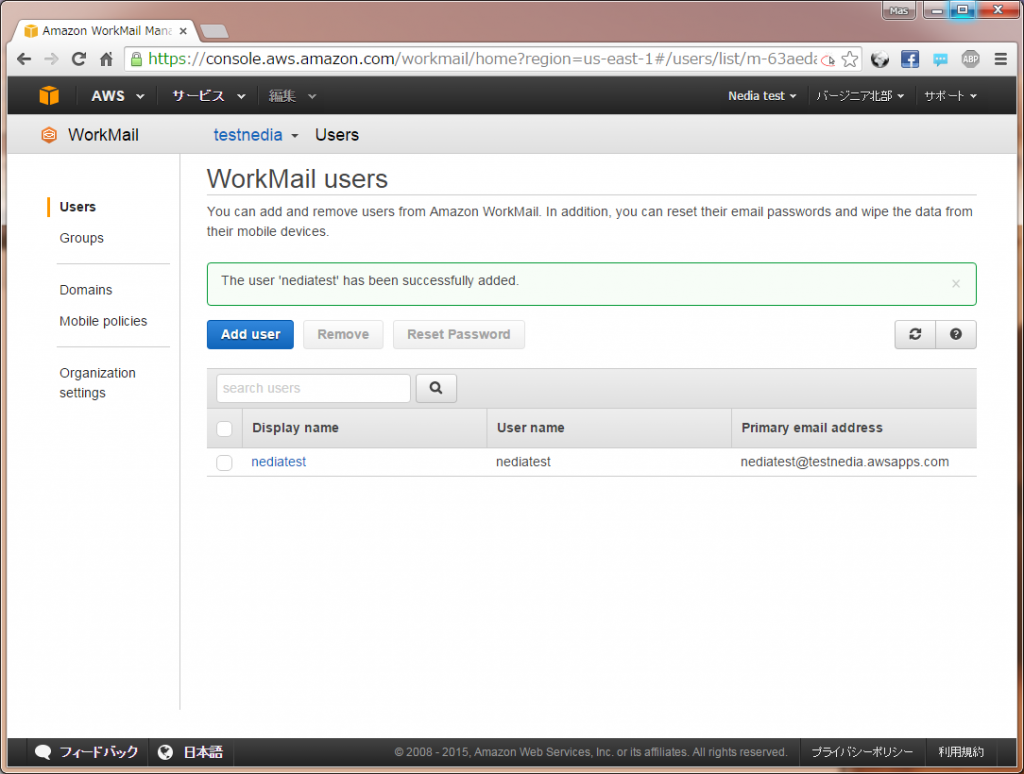The width and height of the screenshot is (1024, 774).
Task: Click the browser address bar URL
Action: (x=482, y=59)
